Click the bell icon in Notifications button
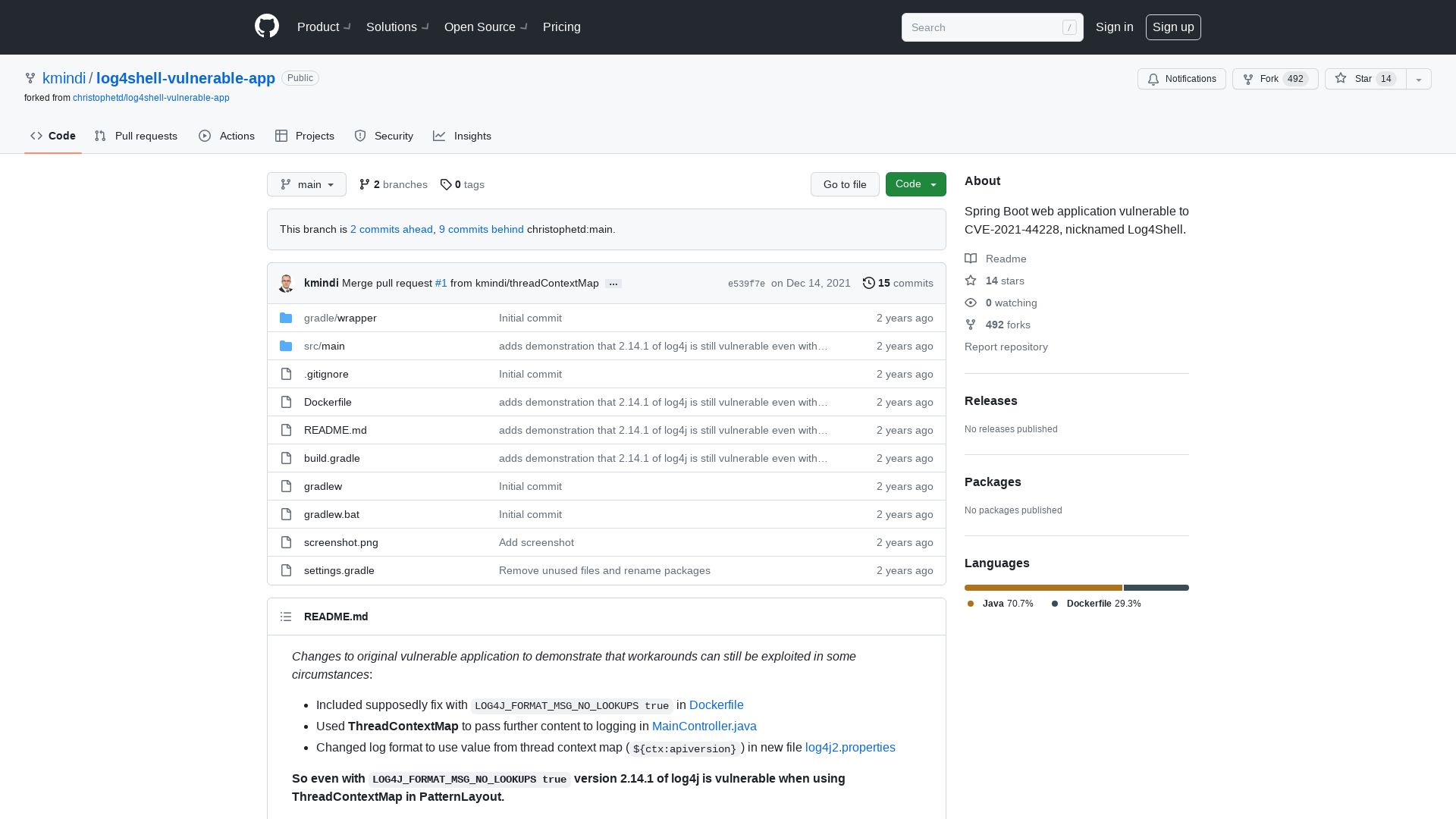The image size is (1456, 819). point(1153,79)
